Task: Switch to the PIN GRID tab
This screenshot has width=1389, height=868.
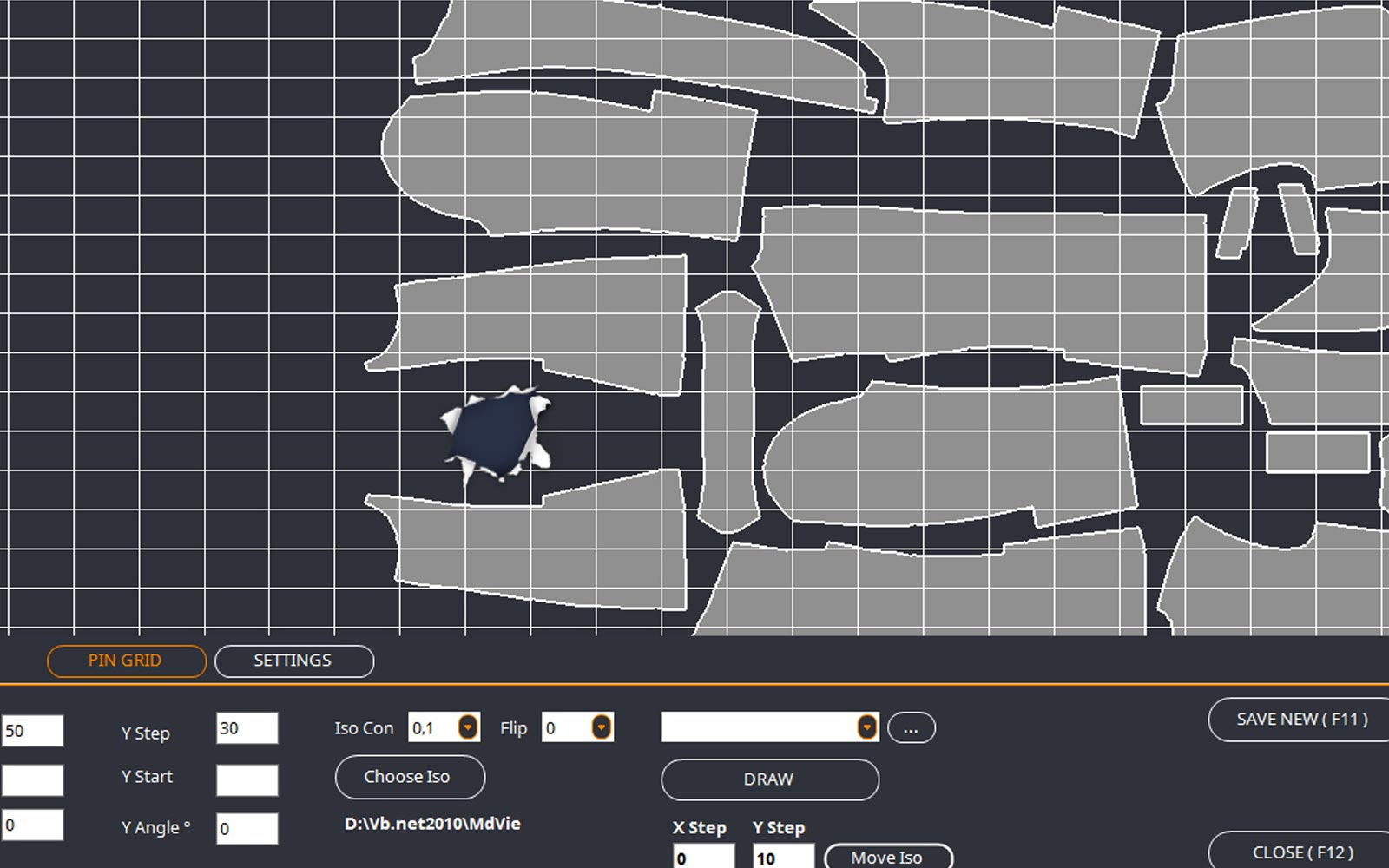Action: click(126, 661)
